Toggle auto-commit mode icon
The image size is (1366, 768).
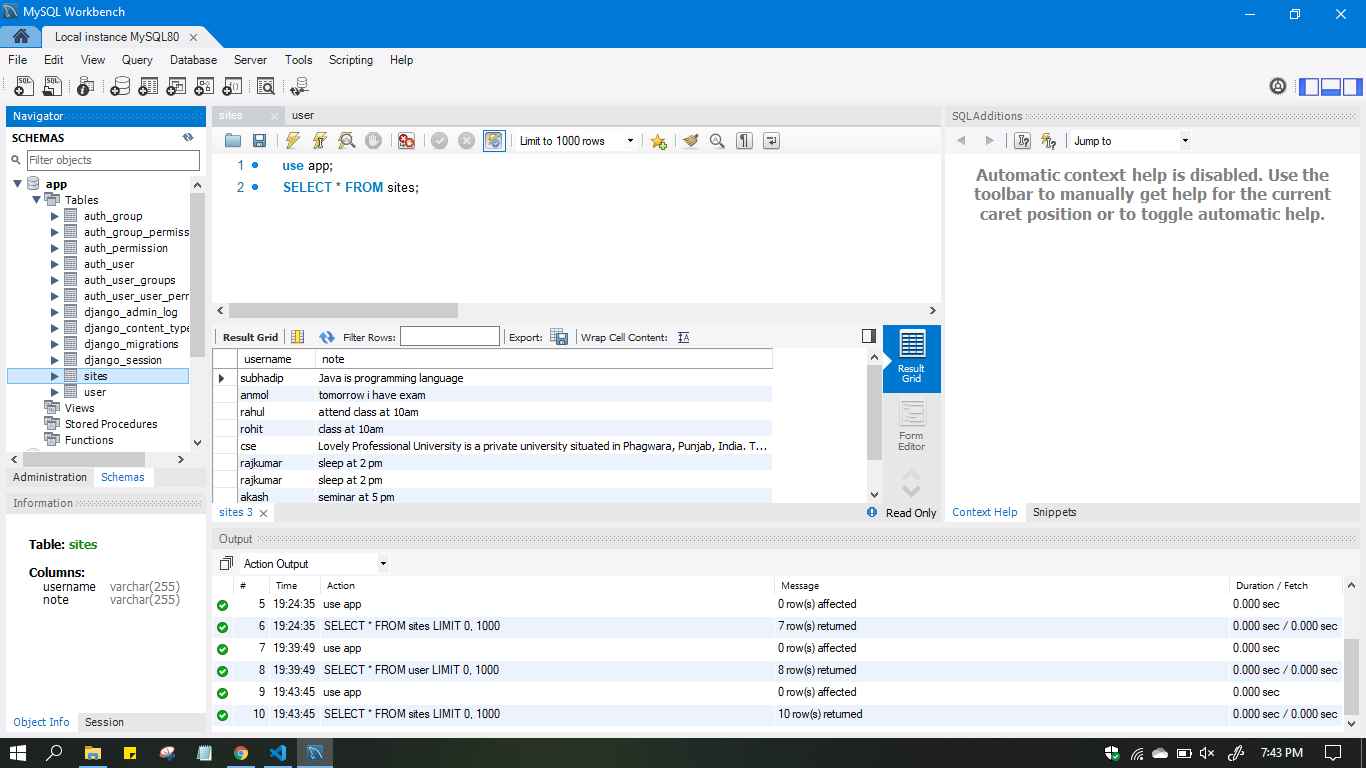pos(494,141)
